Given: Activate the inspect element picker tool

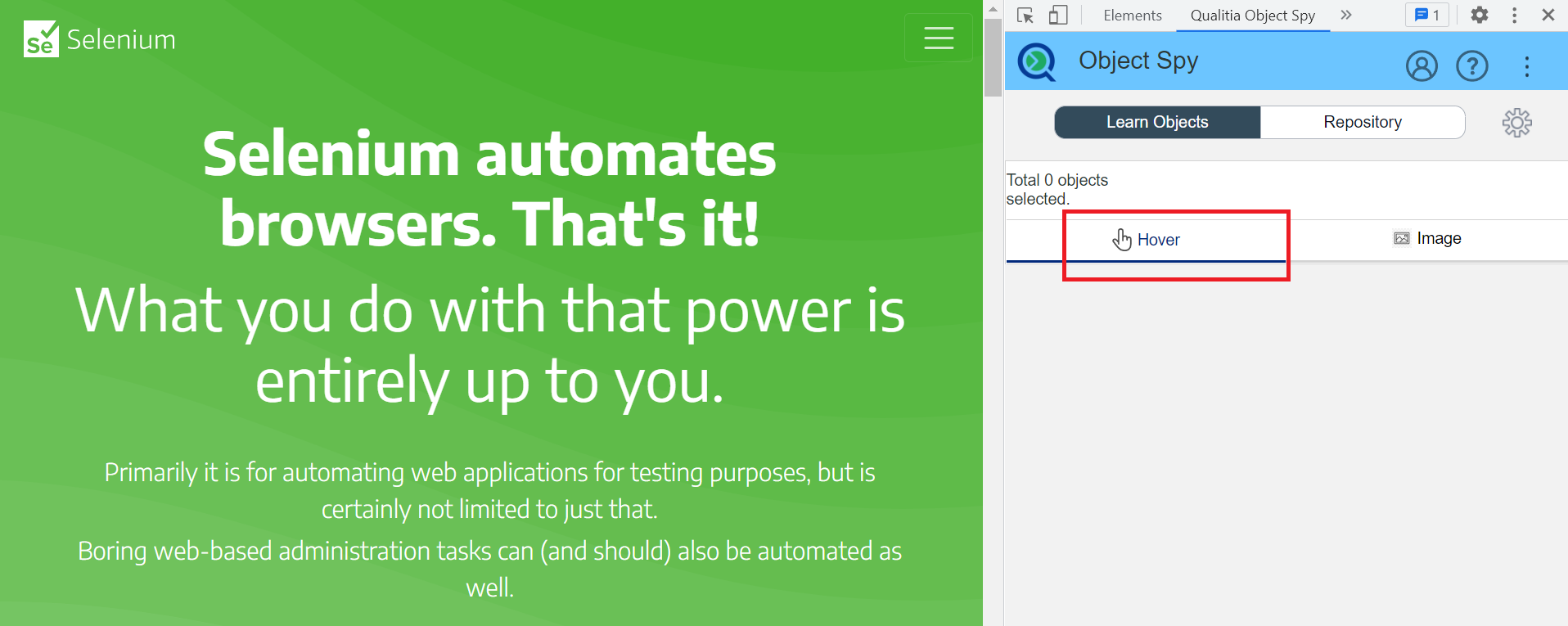Looking at the screenshot, I should coord(1025,16).
